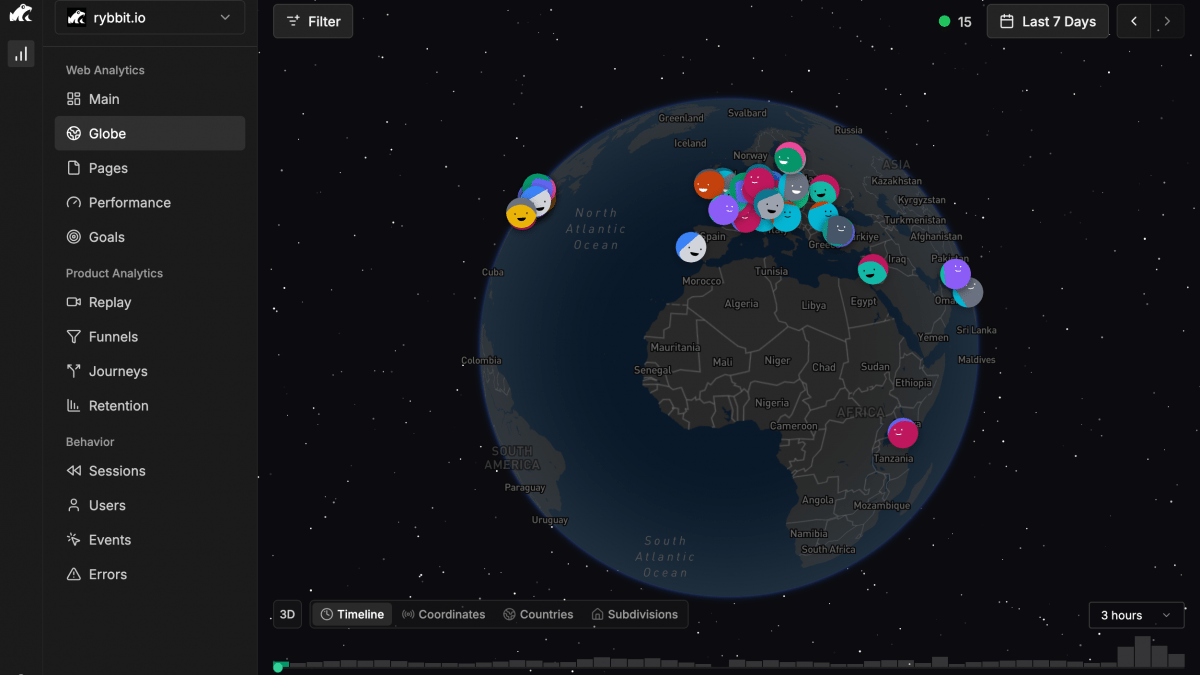Switch map mode to Countries

click(x=538, y=615)
